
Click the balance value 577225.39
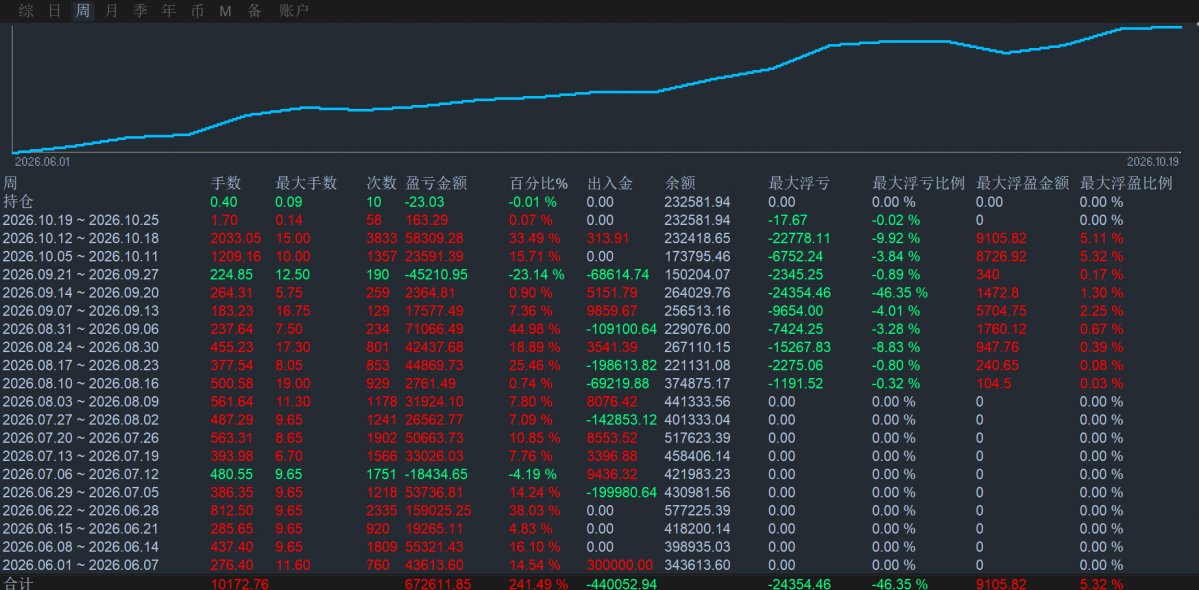point(697,511)
